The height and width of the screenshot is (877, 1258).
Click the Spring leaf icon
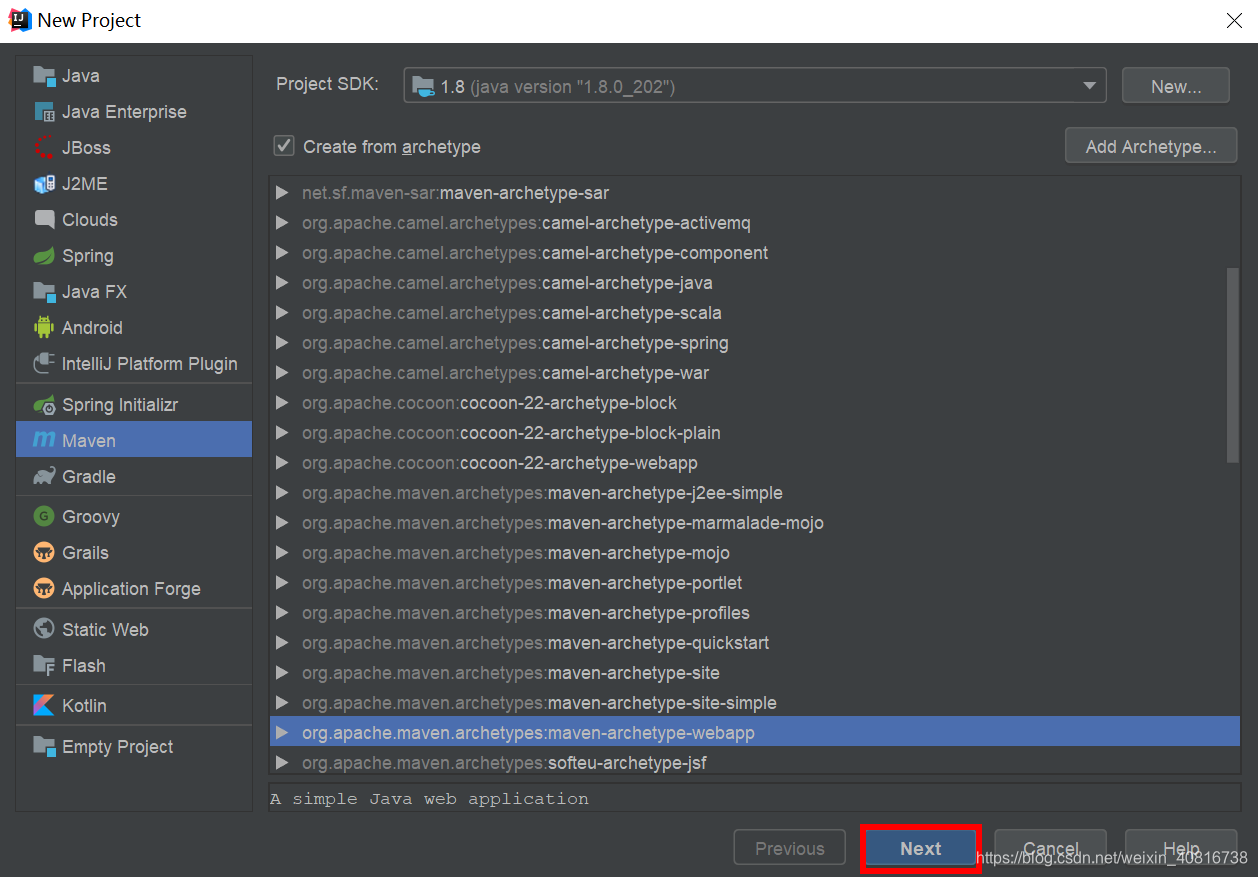coord(44,256)
